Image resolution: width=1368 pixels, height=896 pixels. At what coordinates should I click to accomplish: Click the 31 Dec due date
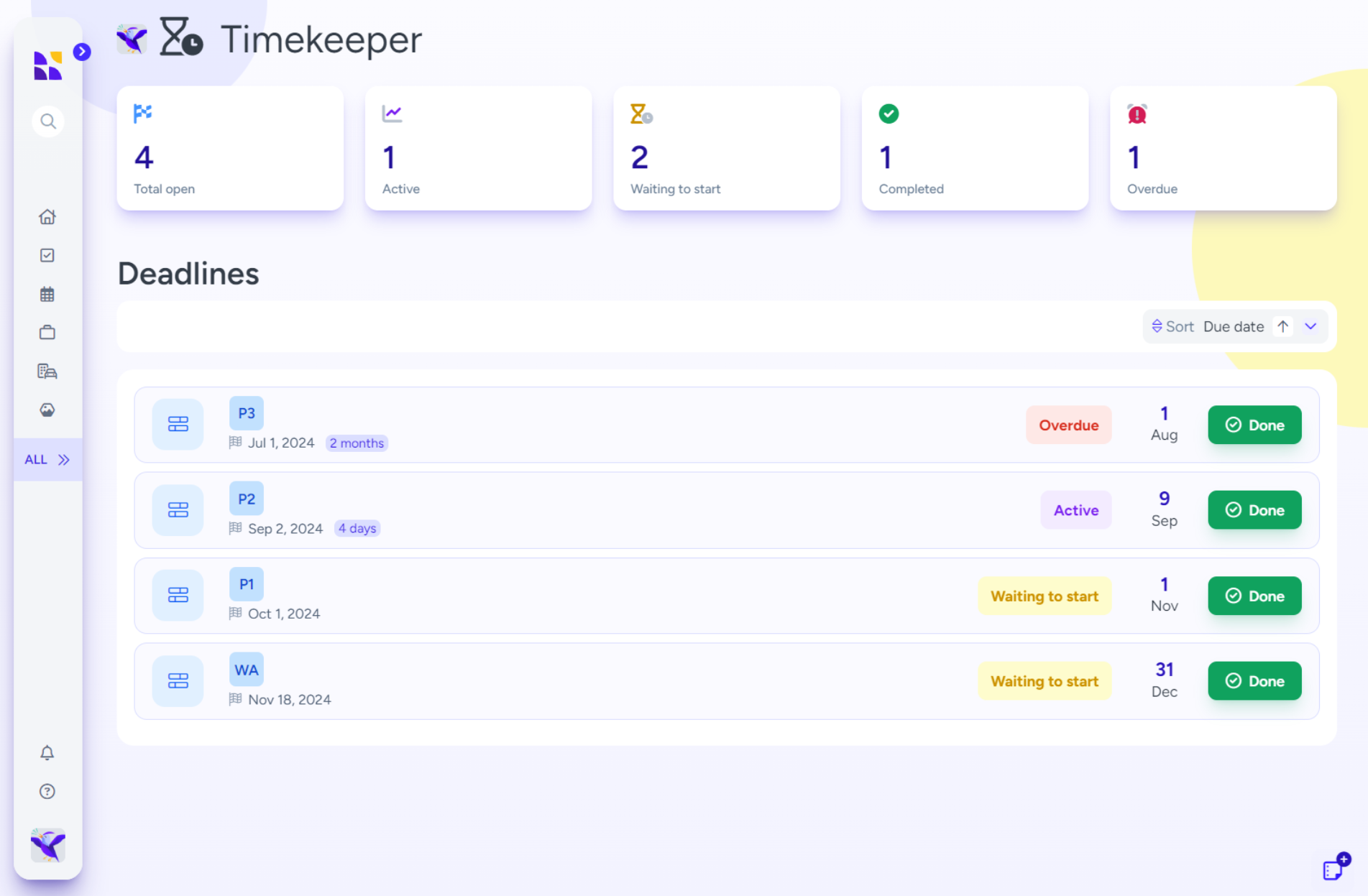(x=1164, y=680)
